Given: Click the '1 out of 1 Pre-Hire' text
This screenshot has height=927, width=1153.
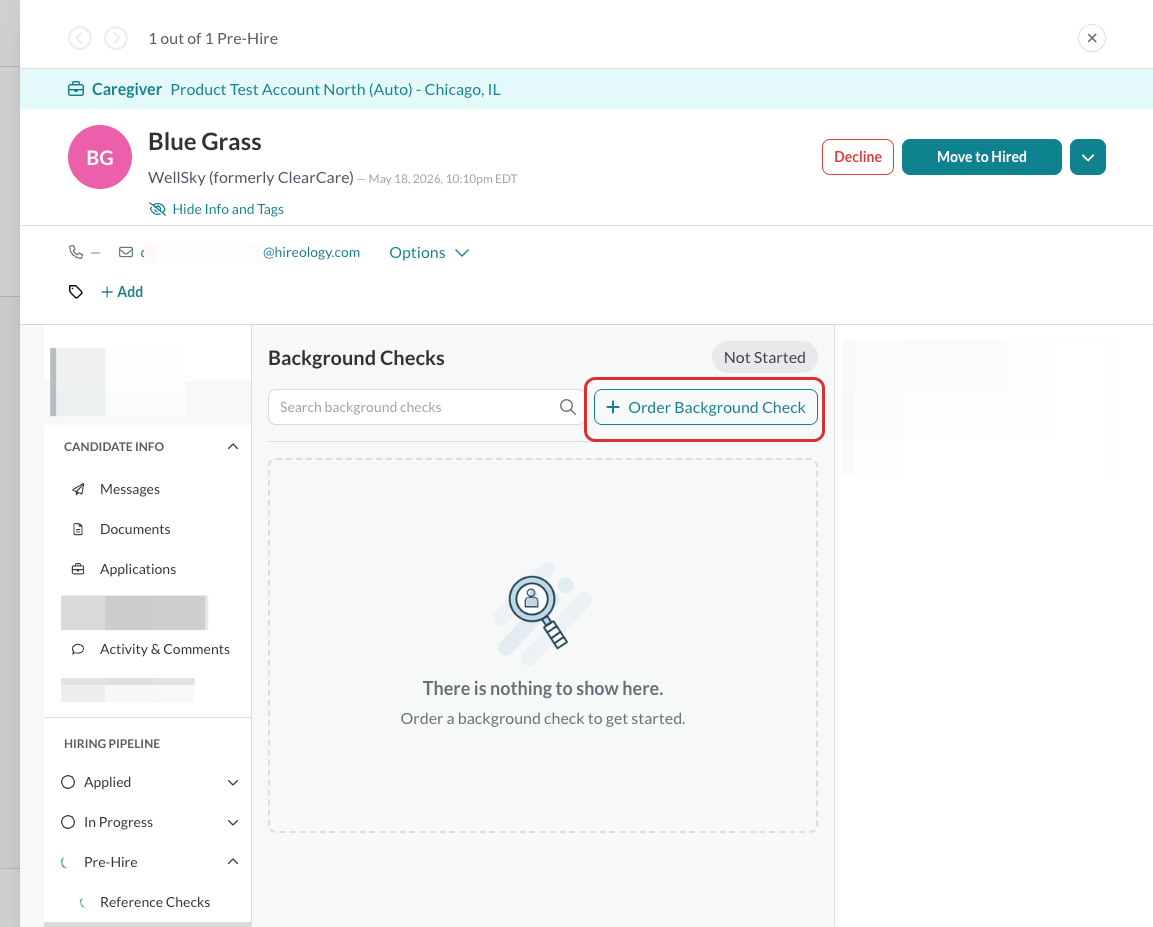Looking at the screenshot, I should coord(213,39).
